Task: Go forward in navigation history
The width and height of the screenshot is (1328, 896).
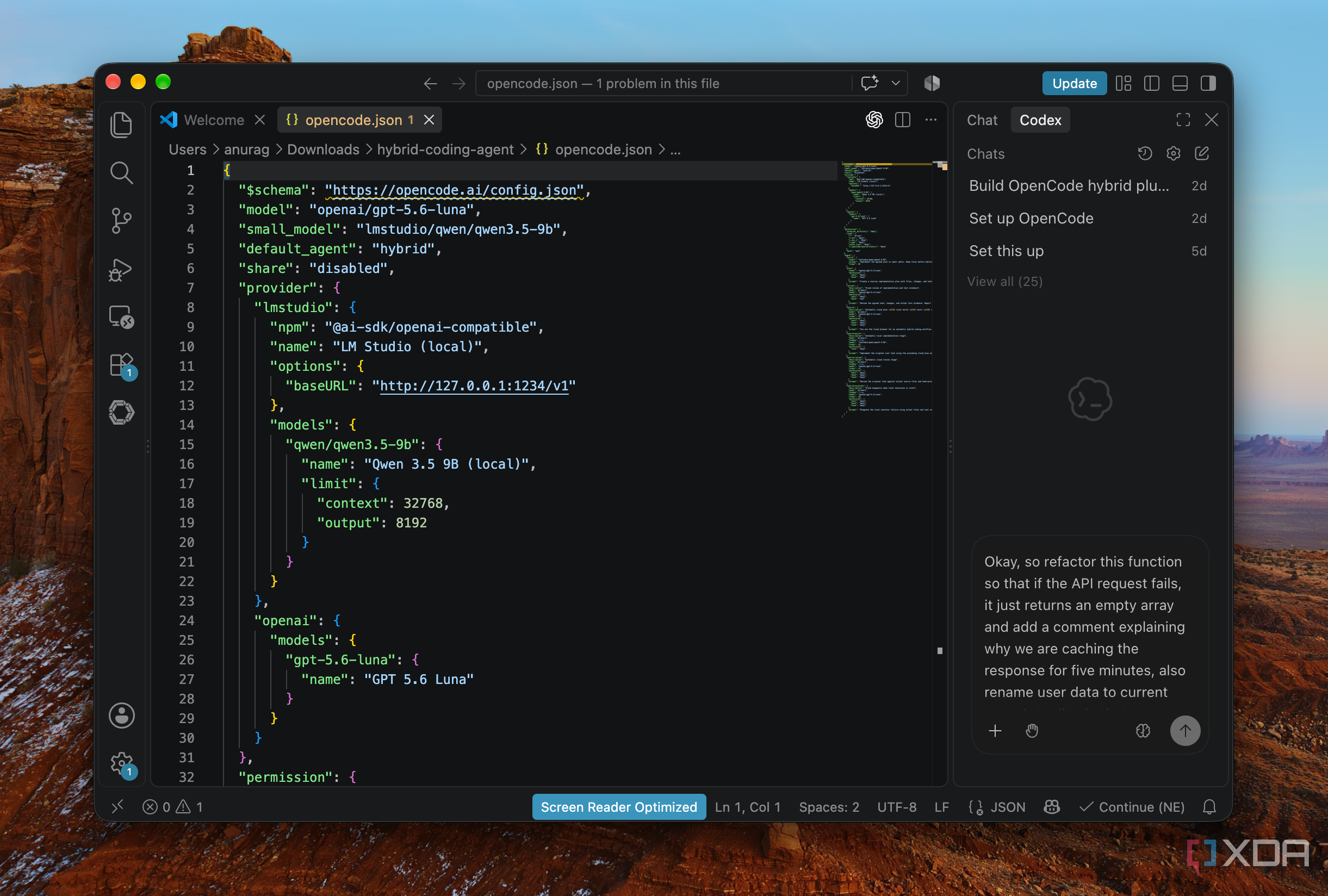Action: 459,84
